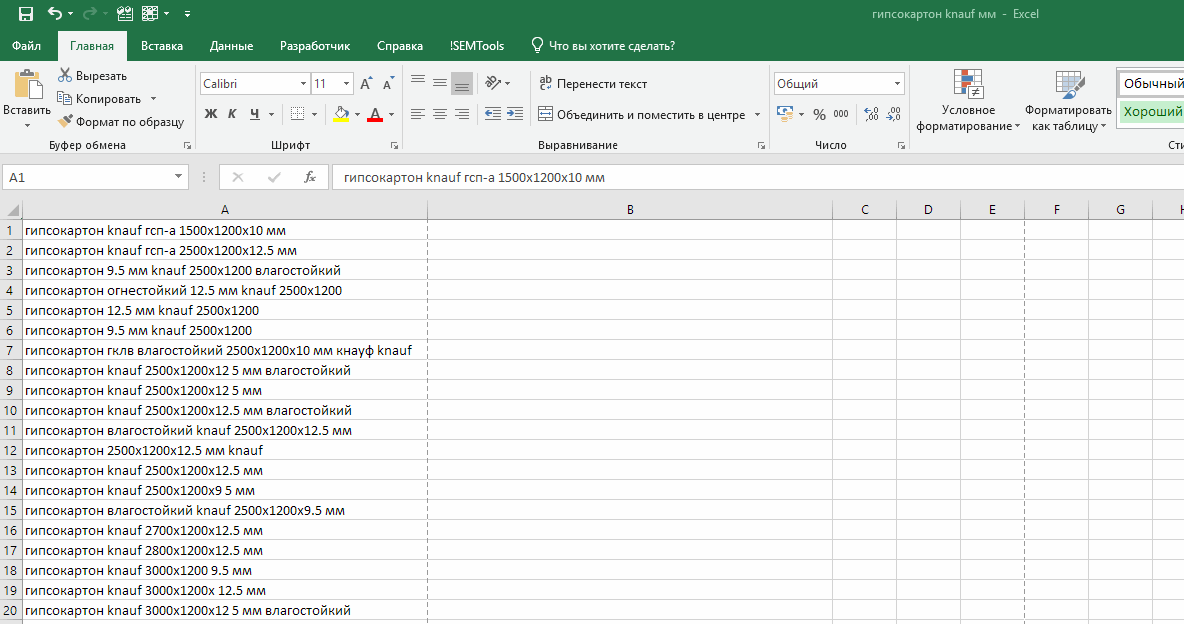The height and width of the screenshot is (624, 1184).
Task: Click the Cut (Вырезать) scissors icon
Action: pyautogui.click(x=65, y=76)
